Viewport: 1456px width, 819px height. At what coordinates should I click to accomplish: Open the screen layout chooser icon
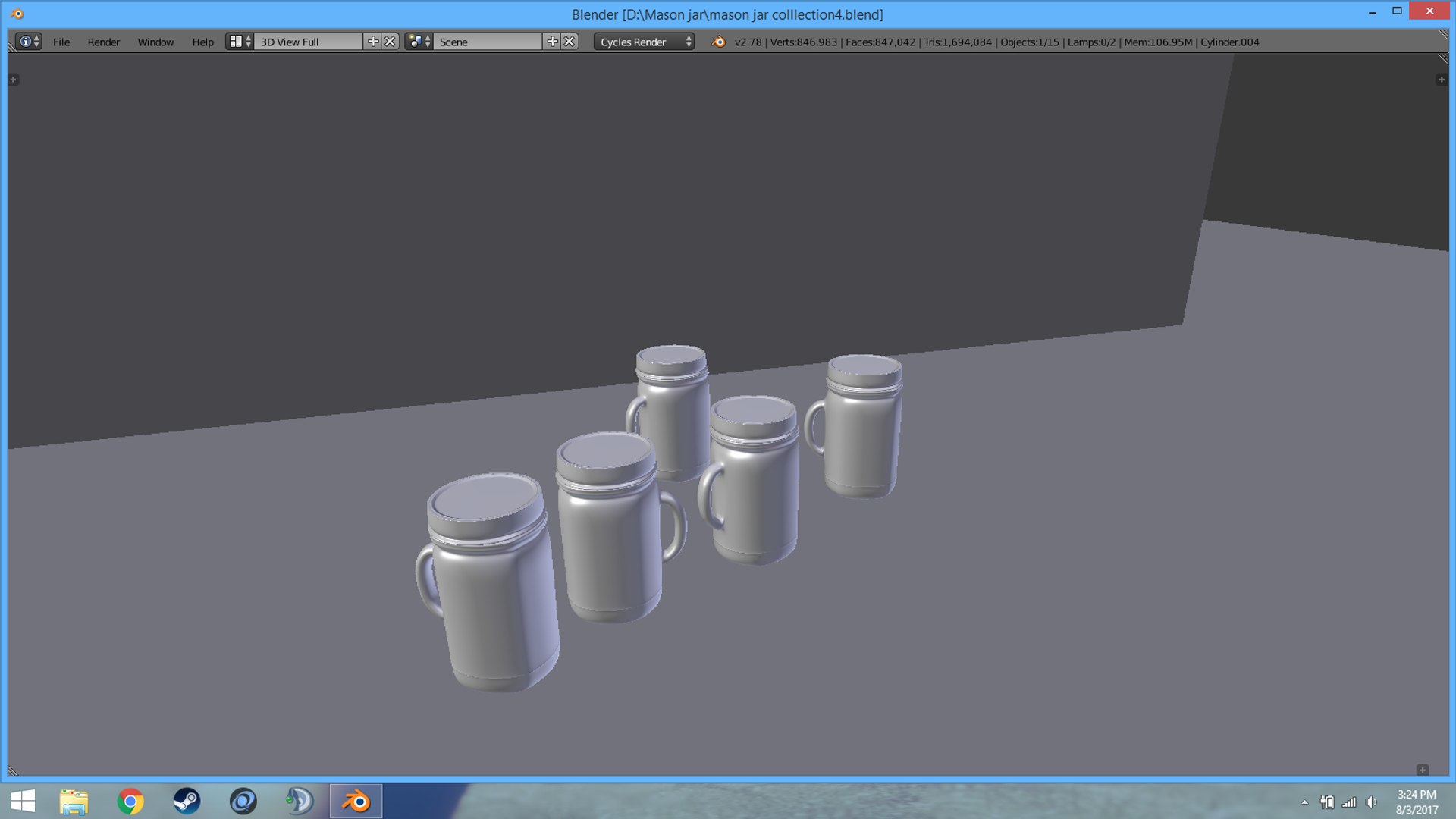tap(240, 42)
